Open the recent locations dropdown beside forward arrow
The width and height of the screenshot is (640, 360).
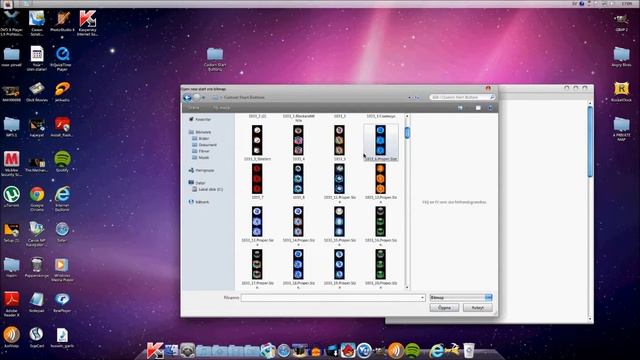point(204,98)
